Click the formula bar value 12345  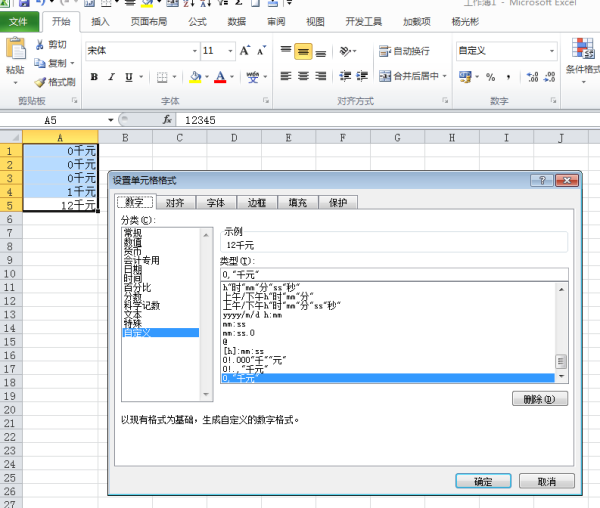(x=200, y=120)
